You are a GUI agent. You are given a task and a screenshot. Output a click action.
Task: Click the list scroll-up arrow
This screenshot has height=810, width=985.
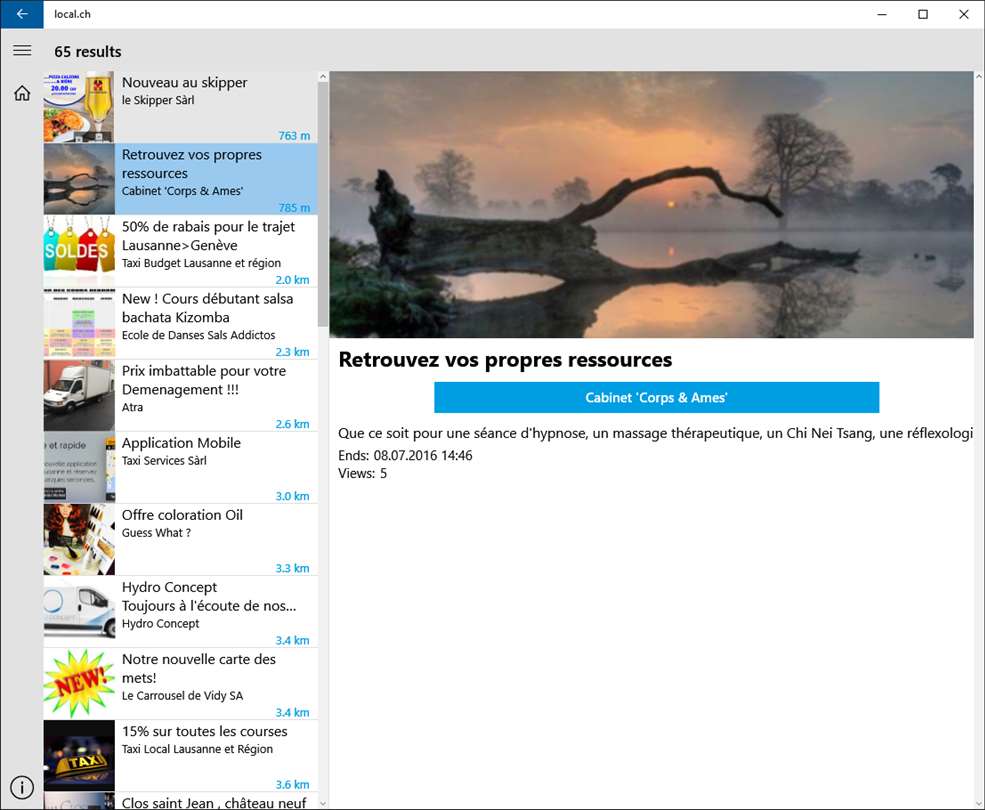coord(323,77)
